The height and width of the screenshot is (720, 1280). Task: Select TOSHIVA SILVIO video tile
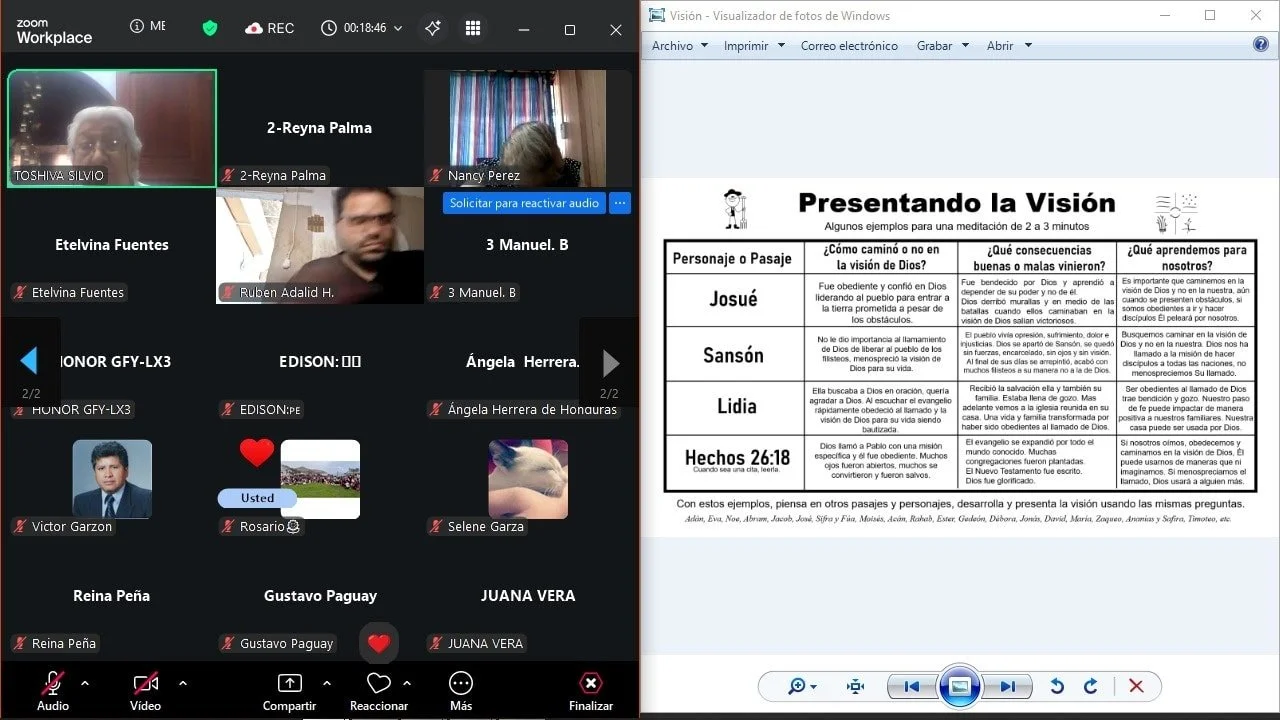click(112, 128)
